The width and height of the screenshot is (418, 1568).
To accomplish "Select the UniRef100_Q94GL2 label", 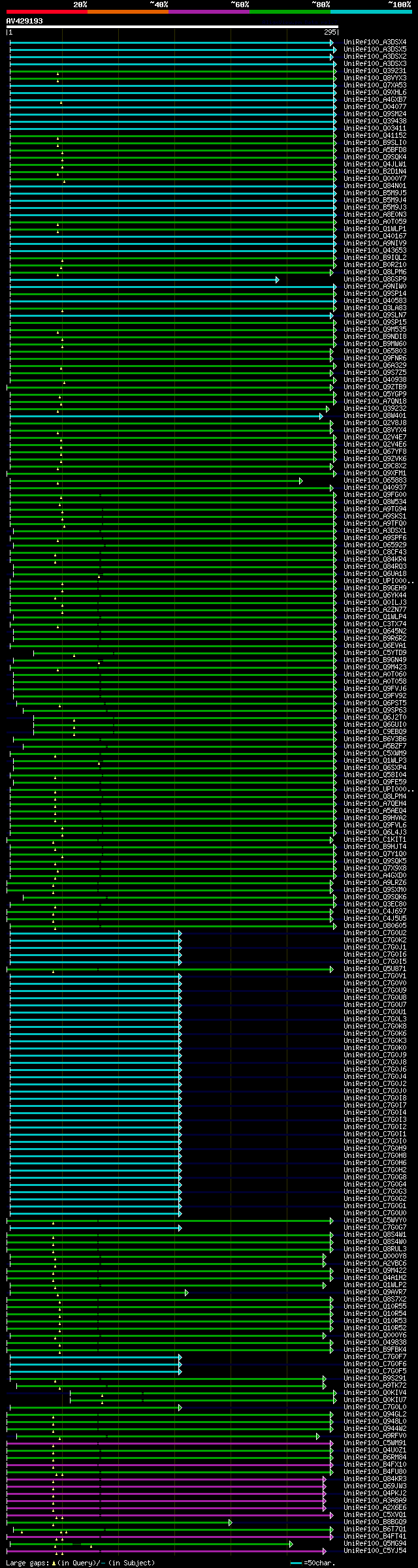I will point(375,1415).
